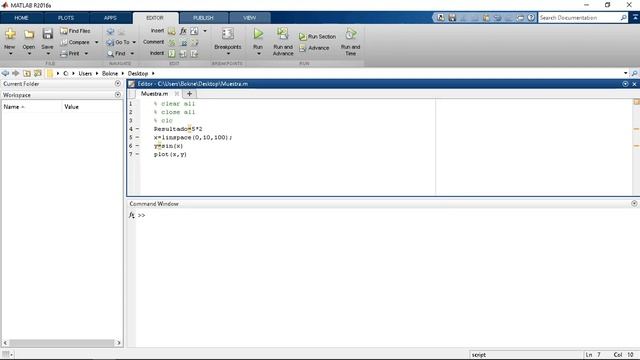
Task: Expand the Print dropdown arrow
Action: pos(86,53)
